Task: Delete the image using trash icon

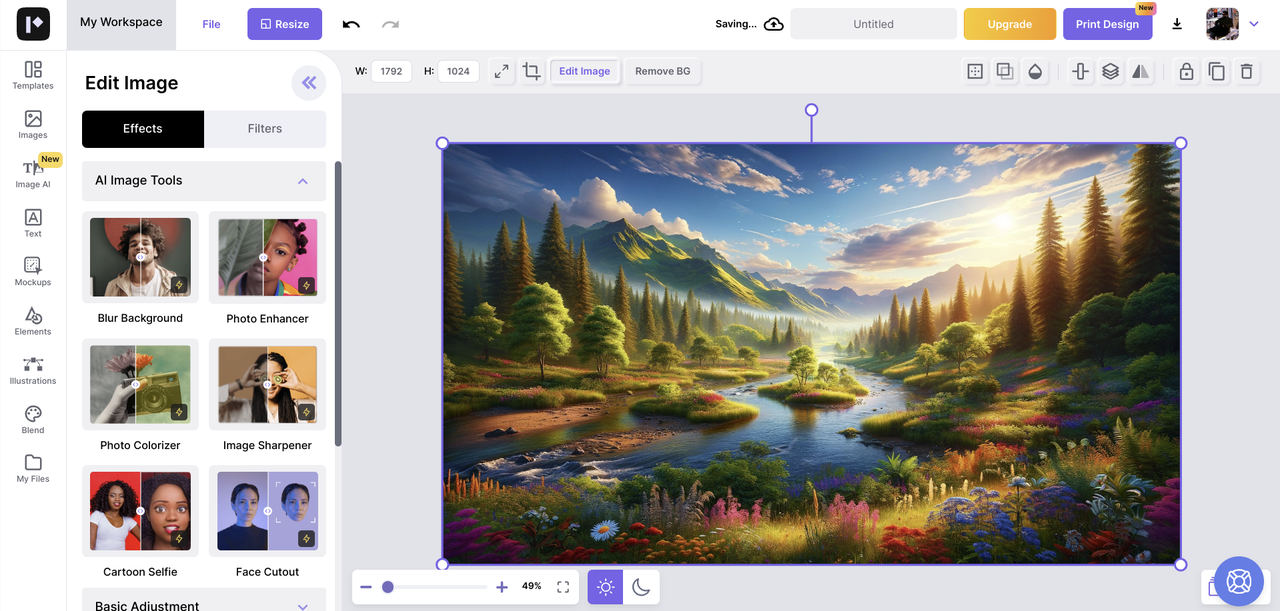Action: click(x=1246, y=71)
